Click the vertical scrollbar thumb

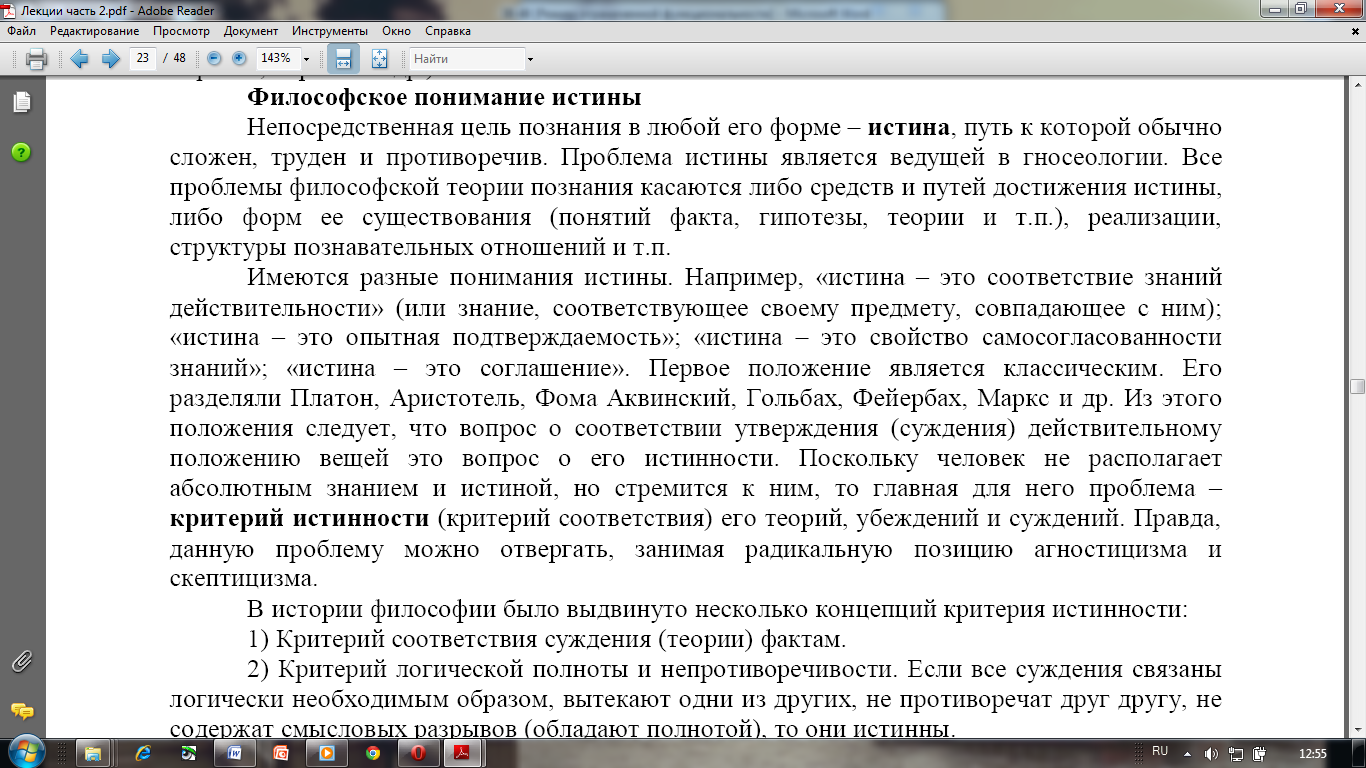click(x=1357, y=387)
